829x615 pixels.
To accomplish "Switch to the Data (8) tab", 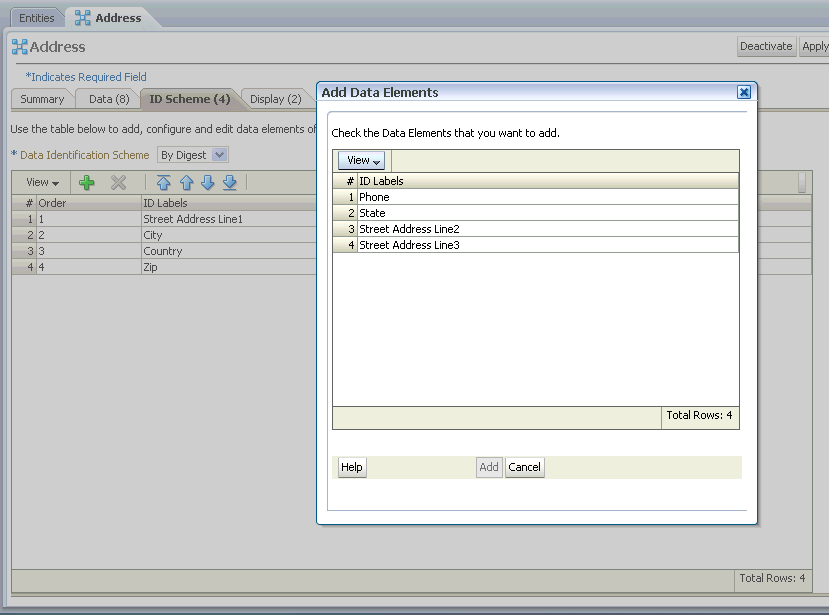I will coord(107,99).
